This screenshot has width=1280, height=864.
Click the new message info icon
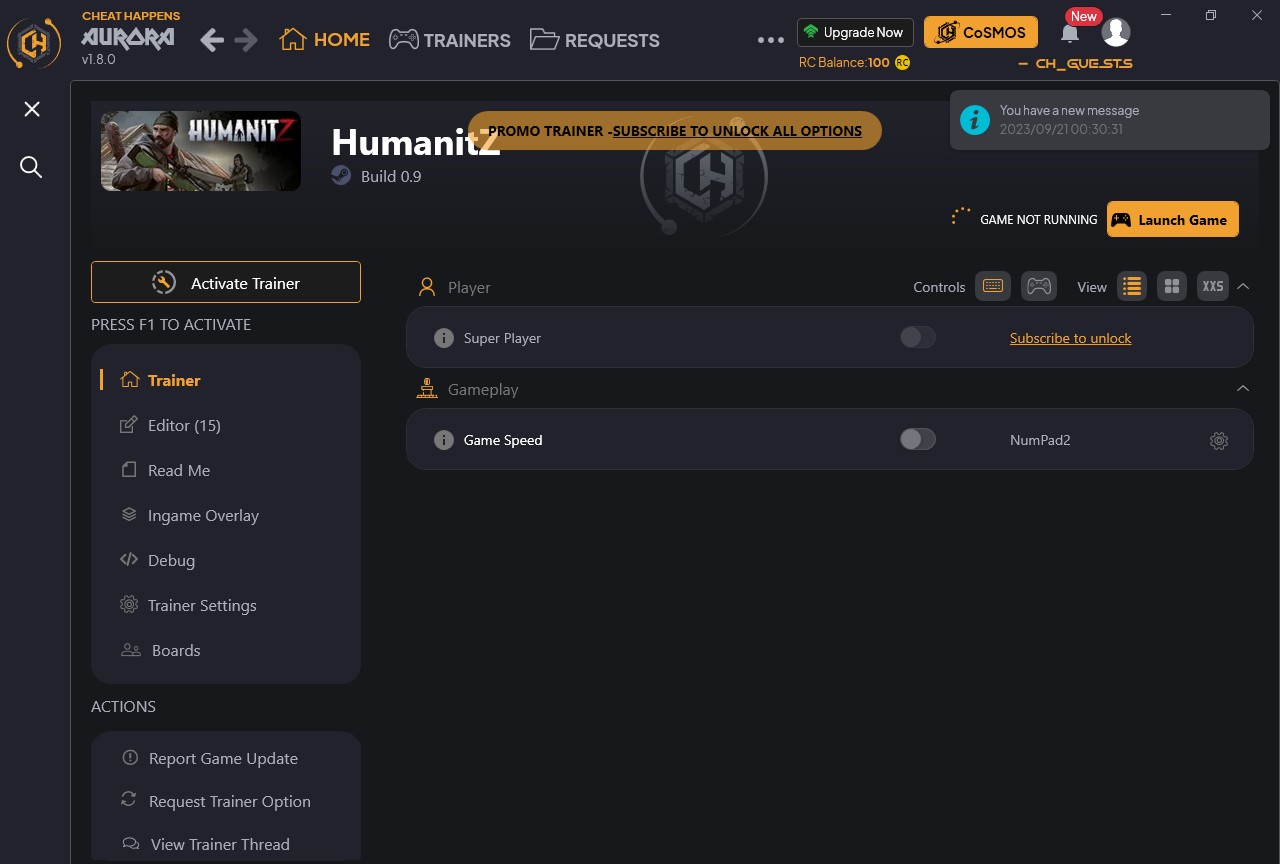pyautogui.click(x=975, y=120)
